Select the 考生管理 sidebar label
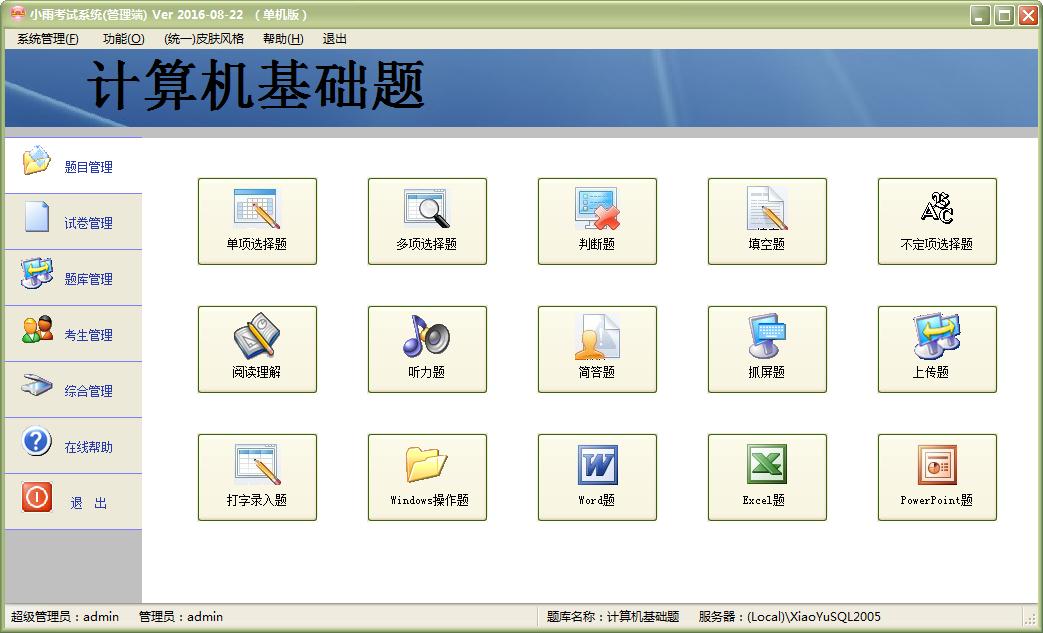Image resolution: width=1043 pixels, height=633 pixels. pos(88,334)
